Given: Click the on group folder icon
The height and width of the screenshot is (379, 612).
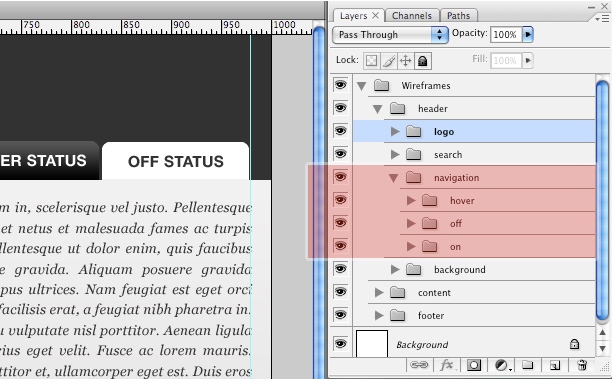Looking at the screenshot, I should 429,246.
